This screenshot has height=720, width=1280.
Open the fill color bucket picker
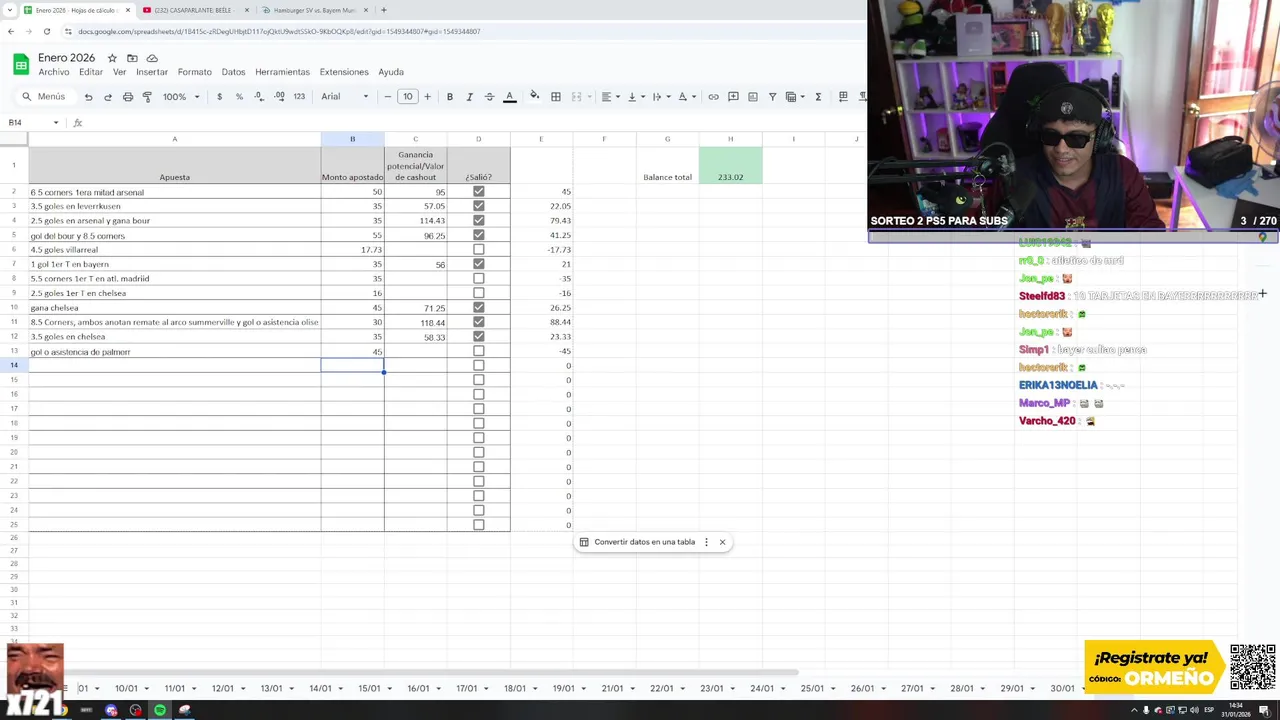[x=534, y=97]
